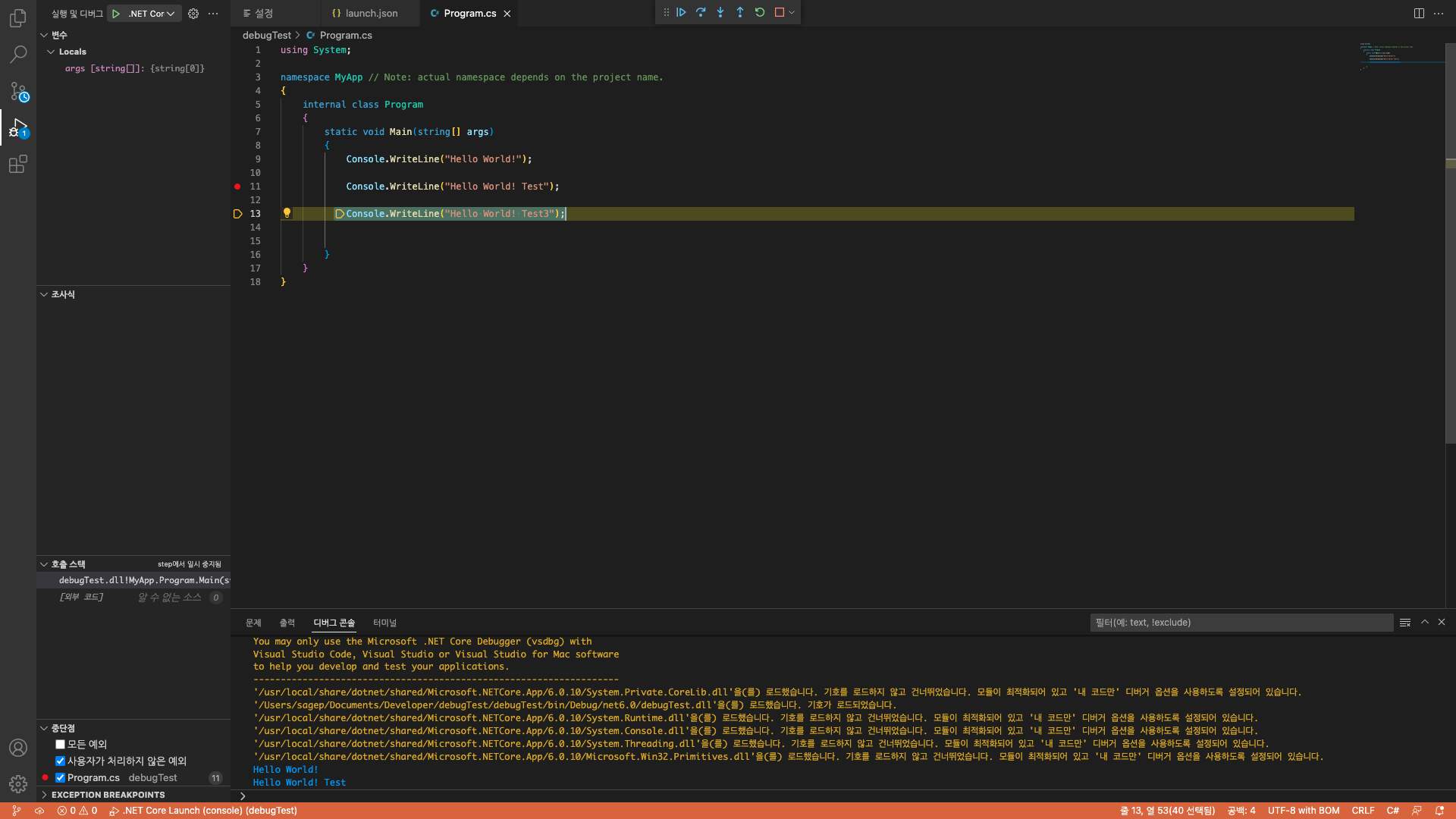Click the debug Continue button
Viewport: 1456px width, 819px height.
coord(681,12)
